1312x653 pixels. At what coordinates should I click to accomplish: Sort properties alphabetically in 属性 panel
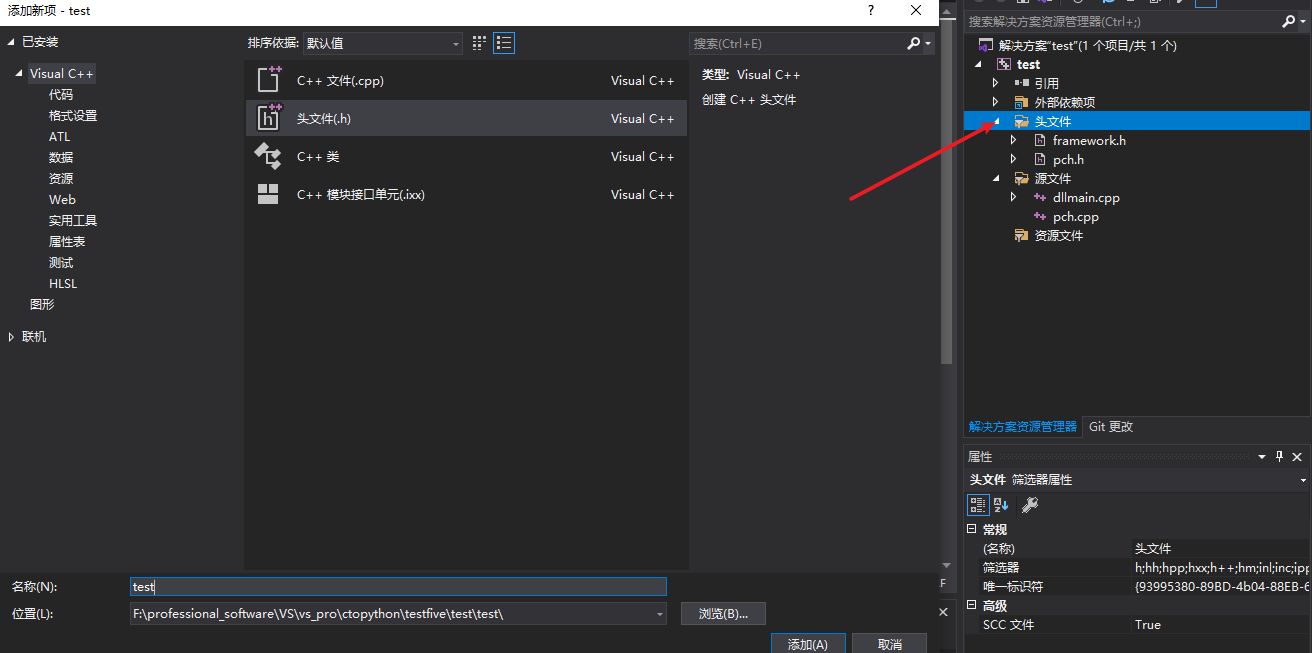1000,504
